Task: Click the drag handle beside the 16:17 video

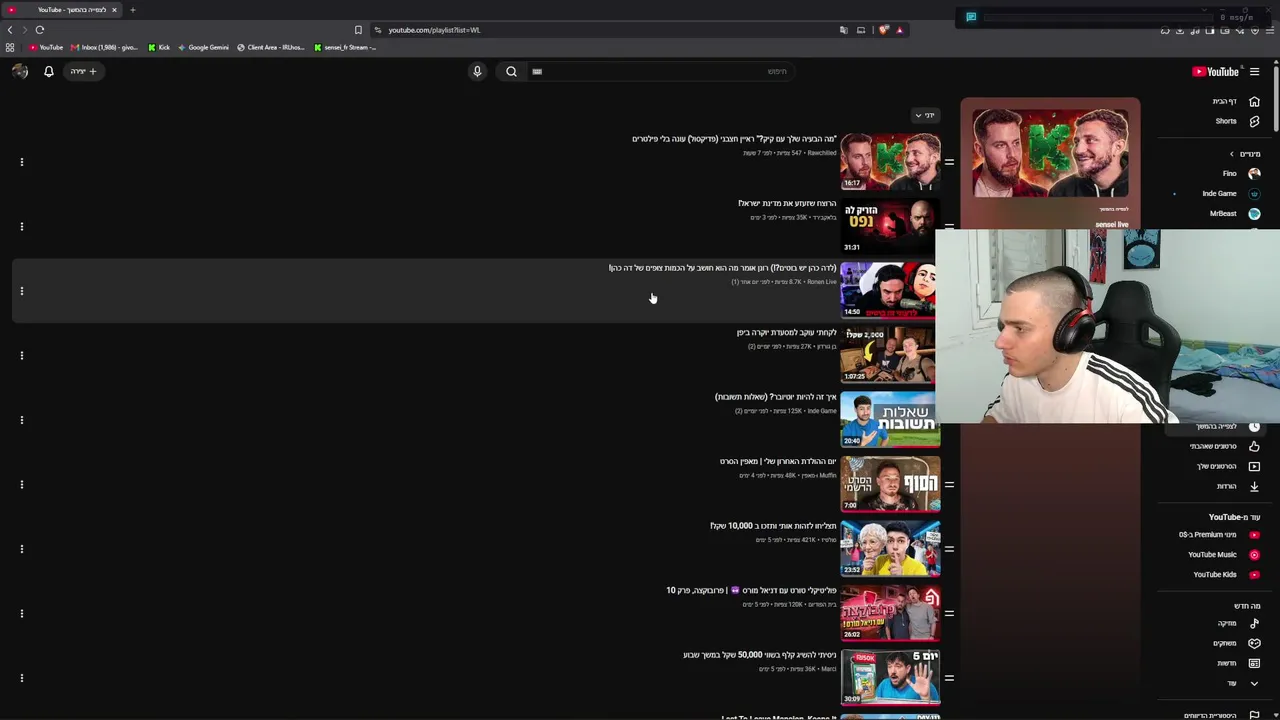Action: (949, 162)
